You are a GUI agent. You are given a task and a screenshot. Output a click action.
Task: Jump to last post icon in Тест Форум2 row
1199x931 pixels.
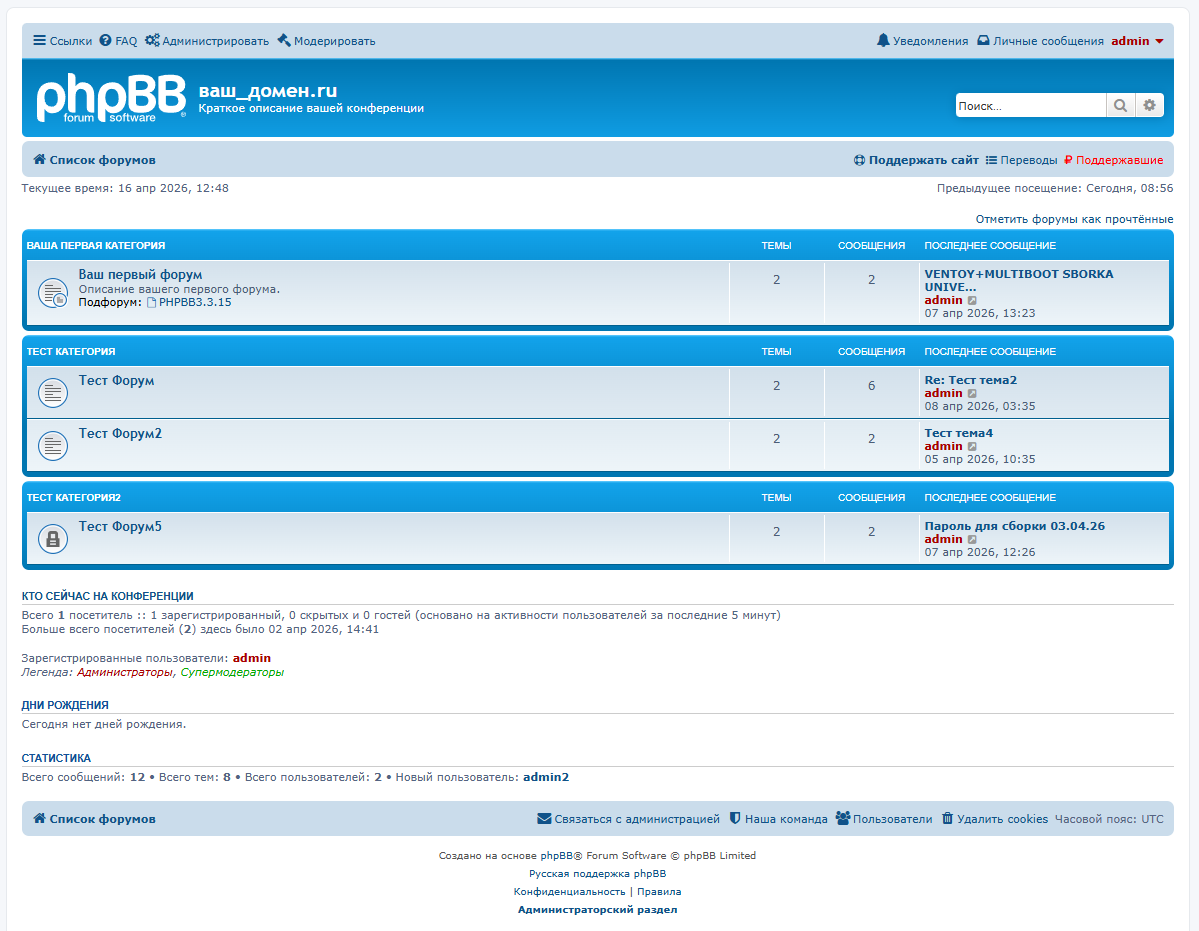click(x=972, y=447)
